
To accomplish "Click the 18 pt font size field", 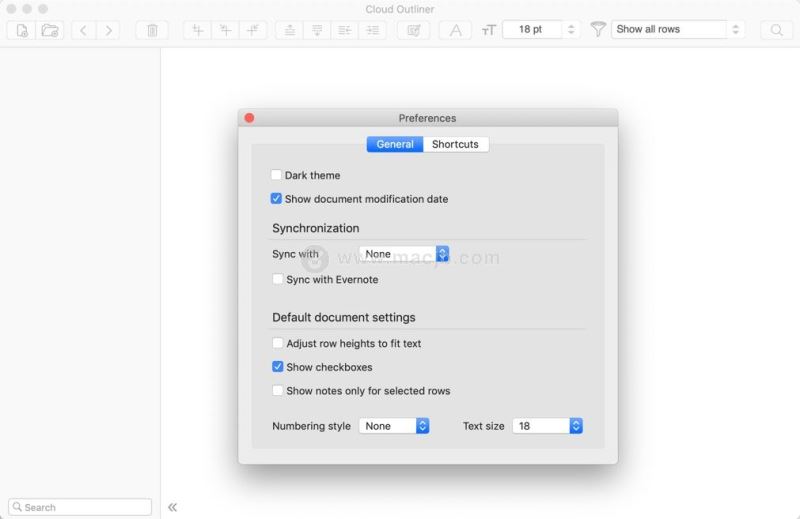I will [x=533, y=30].
